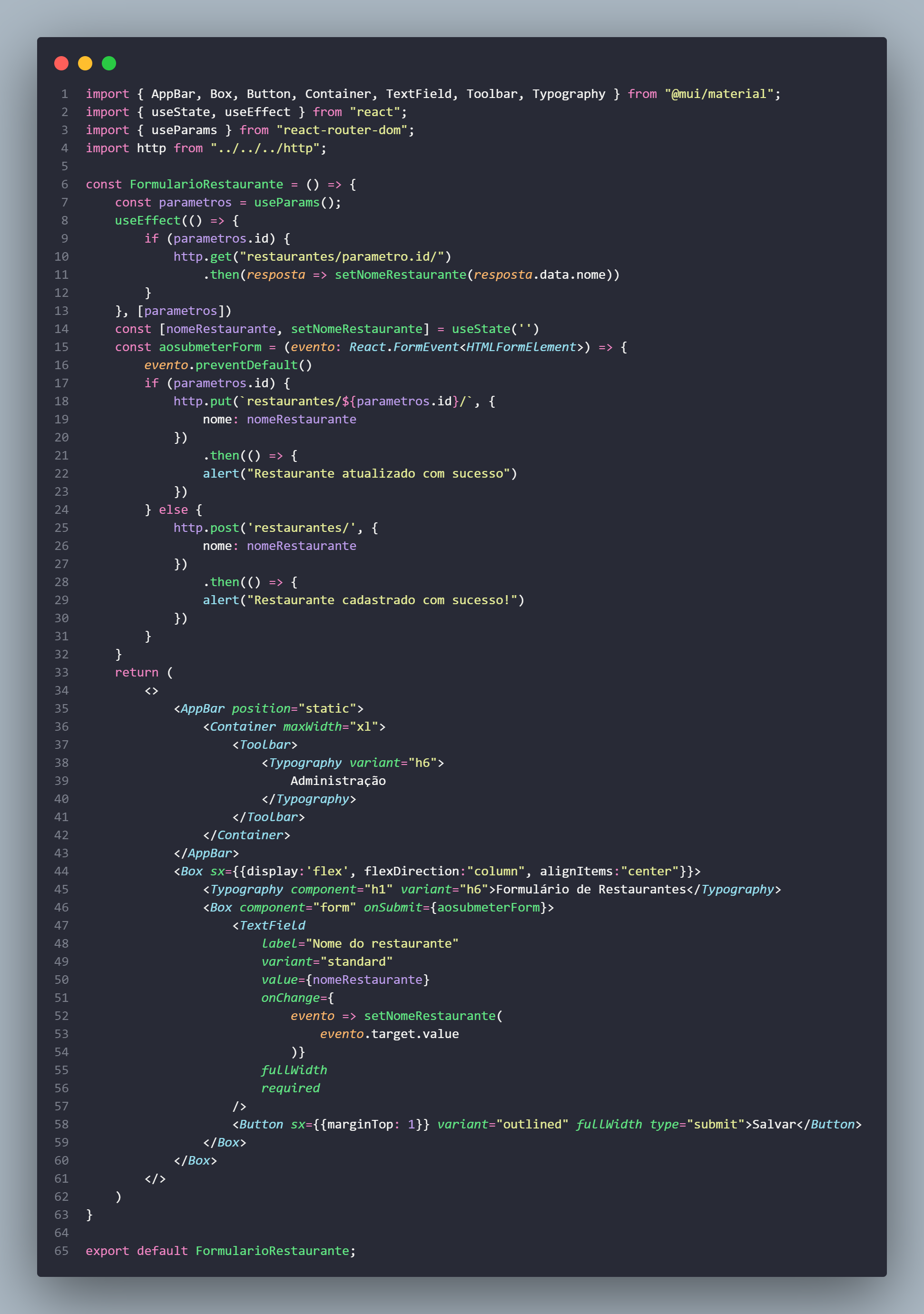Click http.put call on line 18
The height and width of the screenshot is (1314, 924).
click(203, 401)
